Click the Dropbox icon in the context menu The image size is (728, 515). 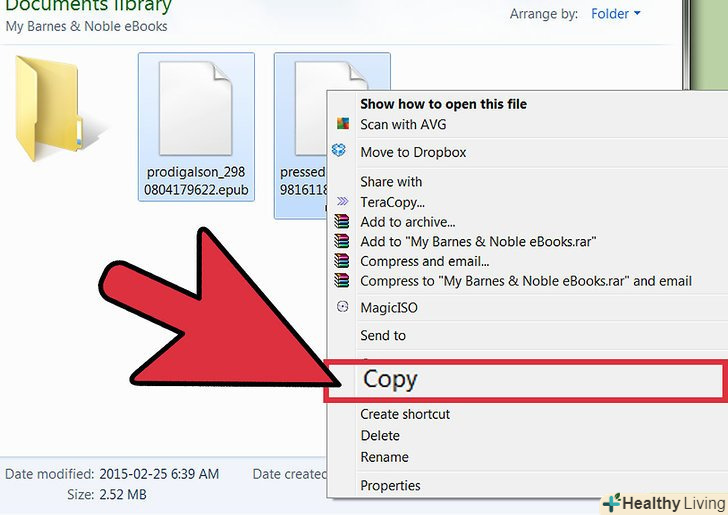(x=339, y=150)
